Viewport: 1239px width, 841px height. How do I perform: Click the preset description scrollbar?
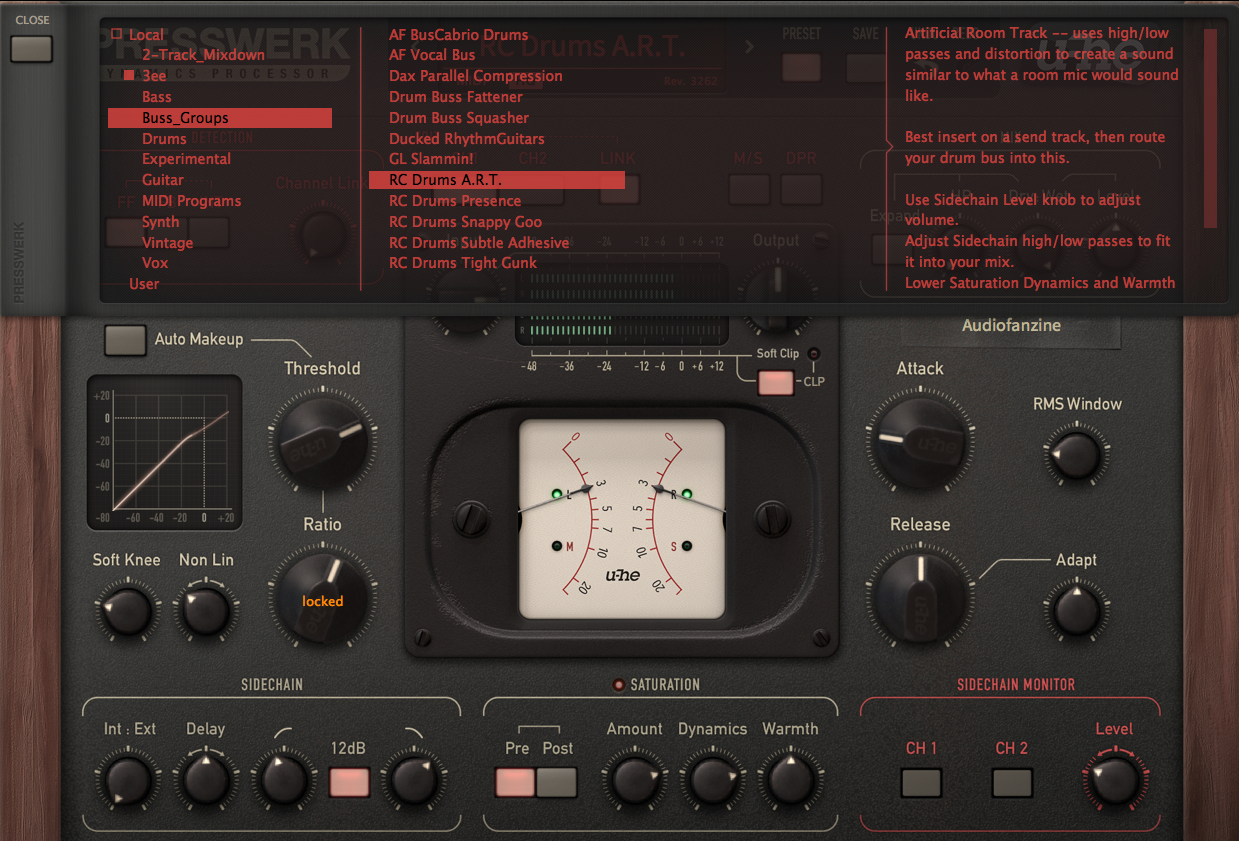pos(1210,128)
